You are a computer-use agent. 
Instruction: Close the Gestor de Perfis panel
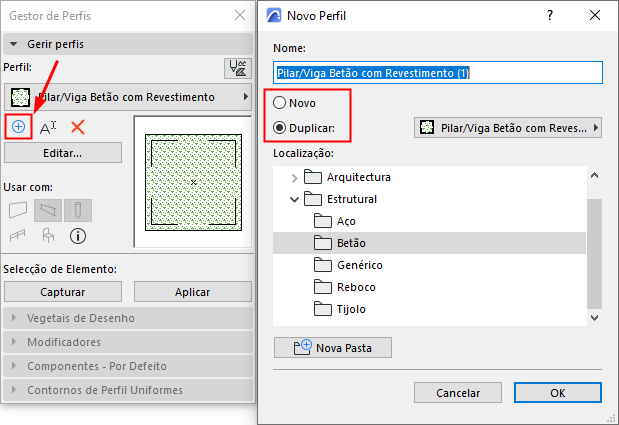(x=240, y=15)
